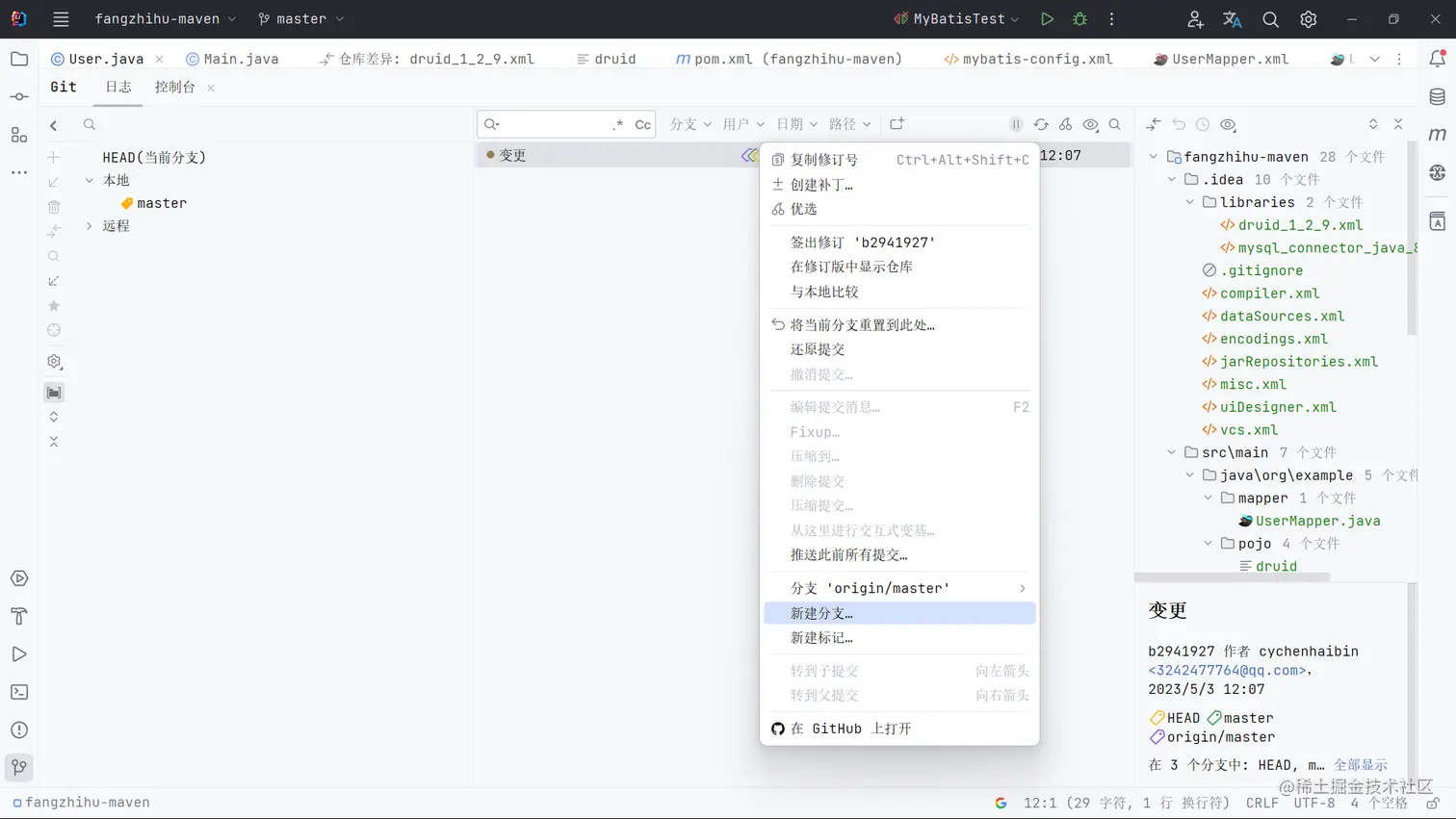1456x819 pixels.
Task: Toggle grouping branches by directory
Action: pos(54,393)
